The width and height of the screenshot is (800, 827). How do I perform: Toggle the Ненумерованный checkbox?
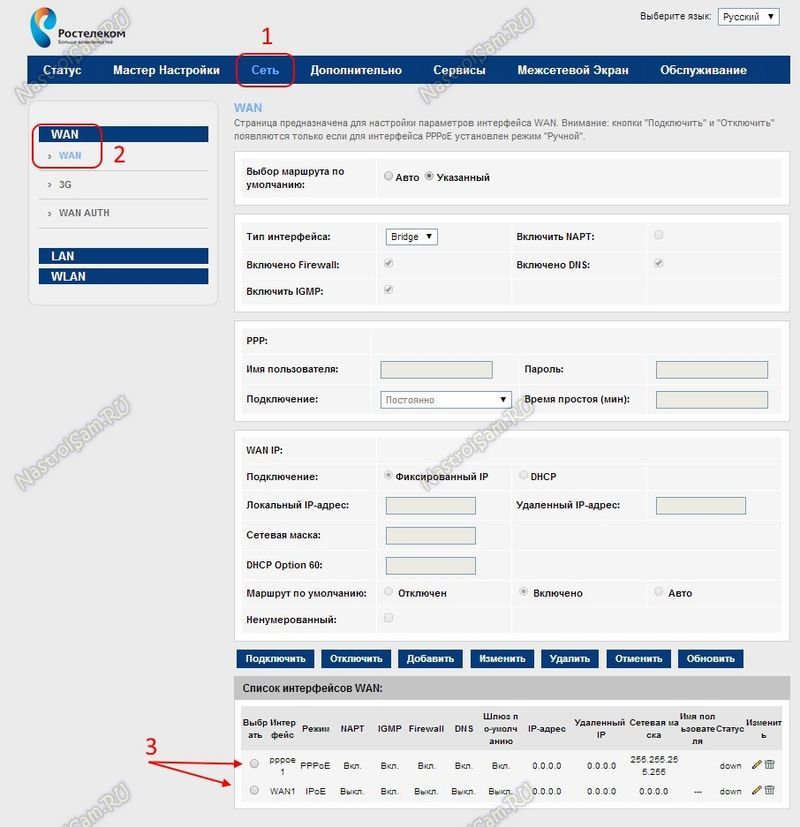[389, 618]
